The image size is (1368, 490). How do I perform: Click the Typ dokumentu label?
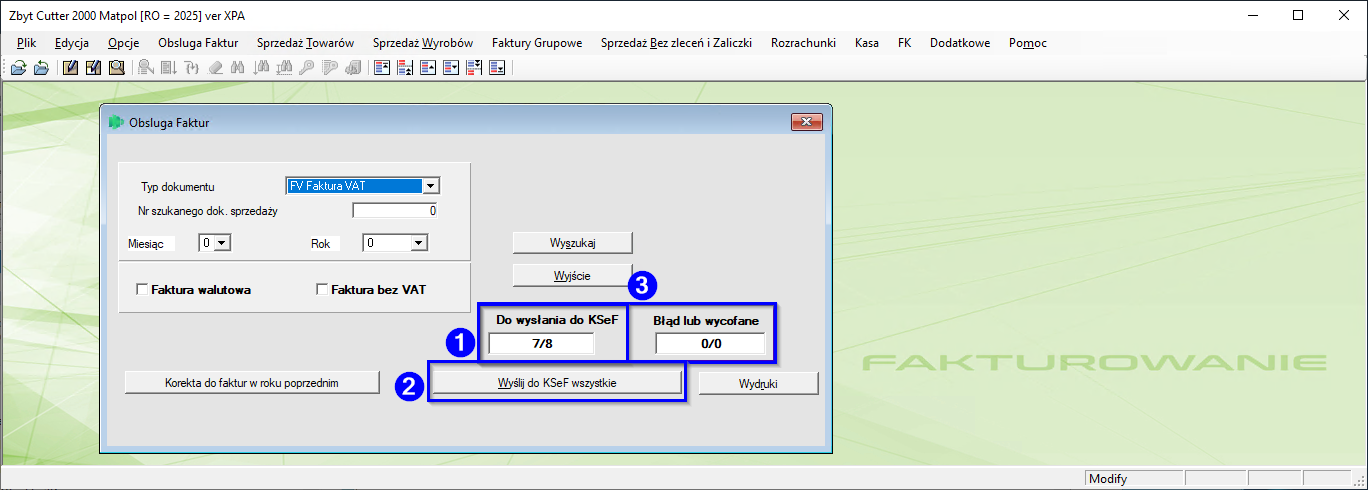click(x=178, y=187)
